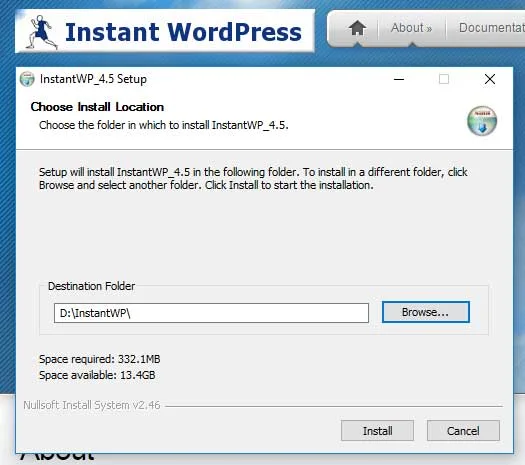
Task: Click the installer globe icon with blue arrow
Action: pyautogui.click(x=482, y=121)
